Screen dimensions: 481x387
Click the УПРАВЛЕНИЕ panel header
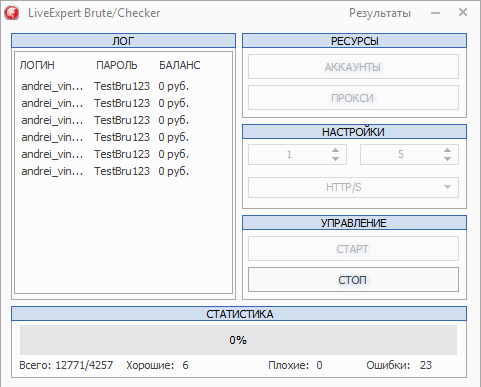(354, 223)
